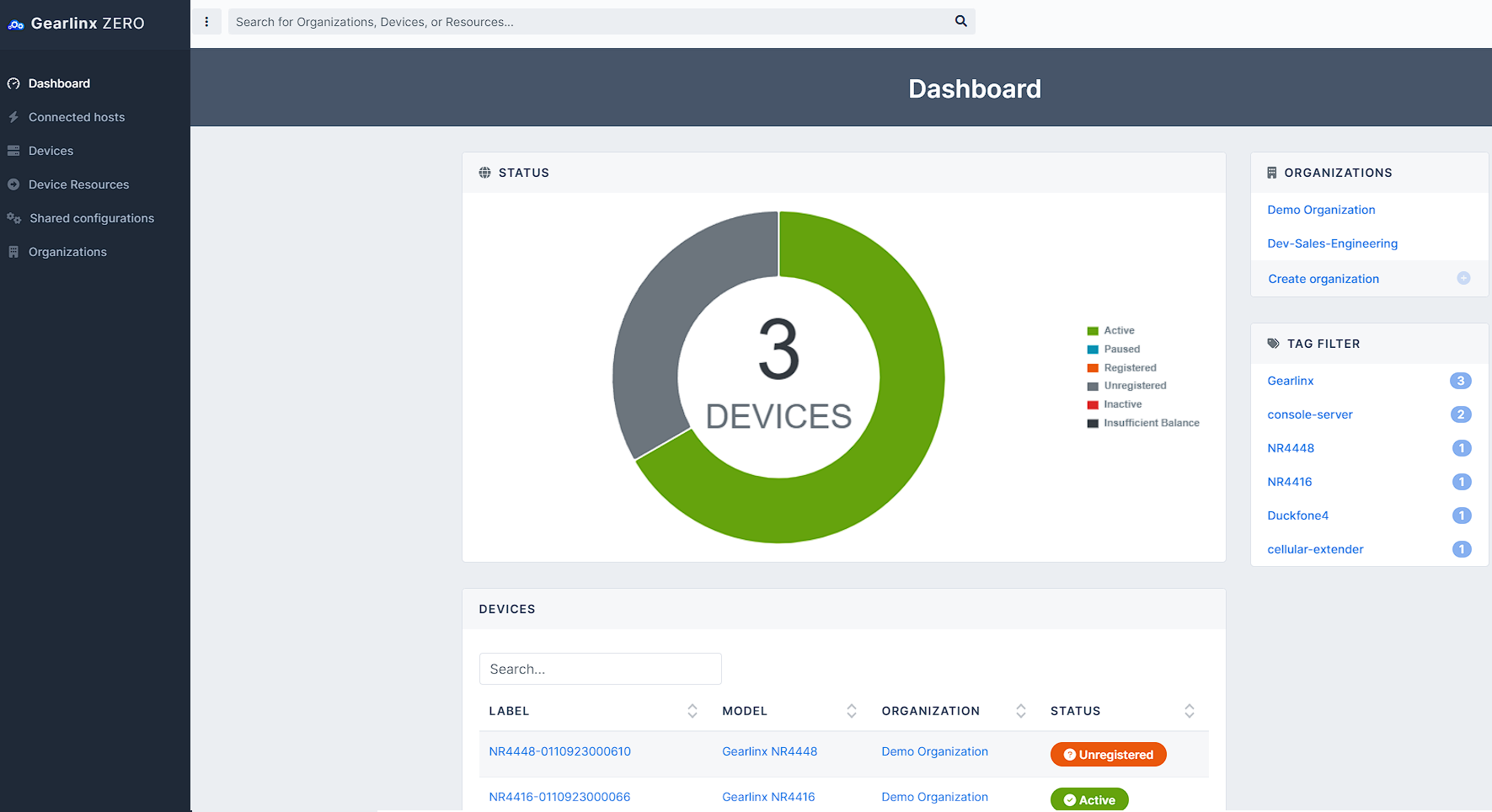Image resolution: width=1492 pixels, height=812 pixels.
Task: Click the Gearlinx ZERO logo
Action: coord(77,24)
